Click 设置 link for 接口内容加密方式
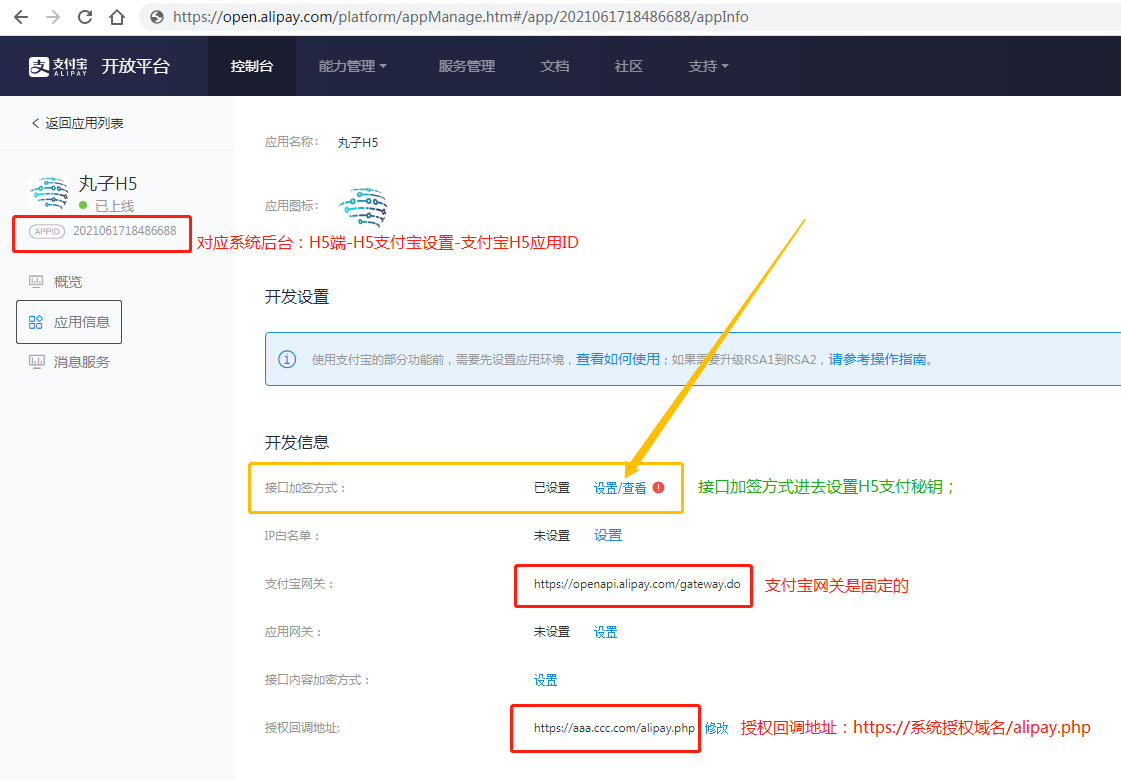This screenshot has height=780, width=1121. tap(545, 680)
